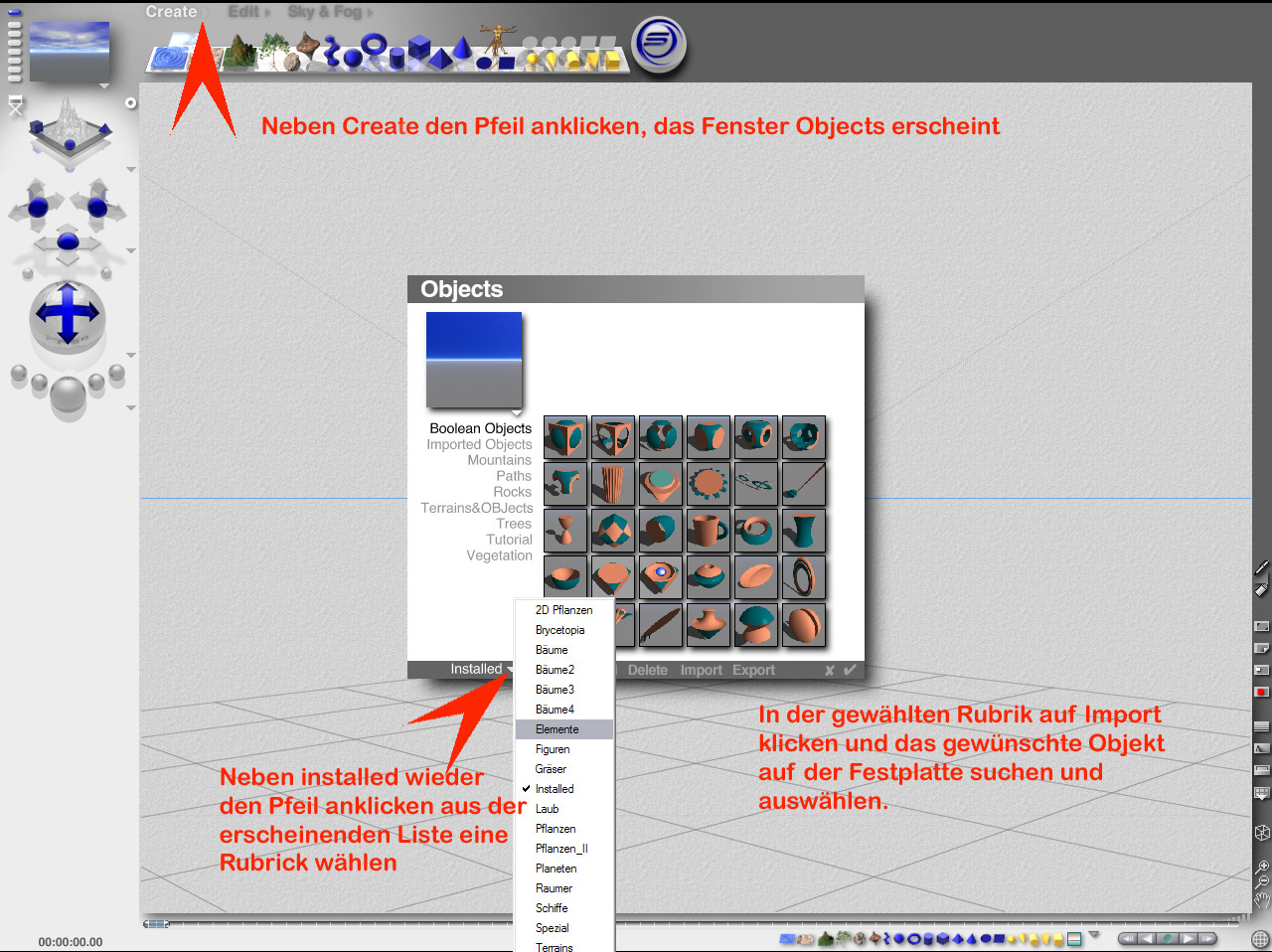This screenshot has height=952, width=1272.
Task: Open the Edit palette arrow menu
Action: [x=266, y=12]
